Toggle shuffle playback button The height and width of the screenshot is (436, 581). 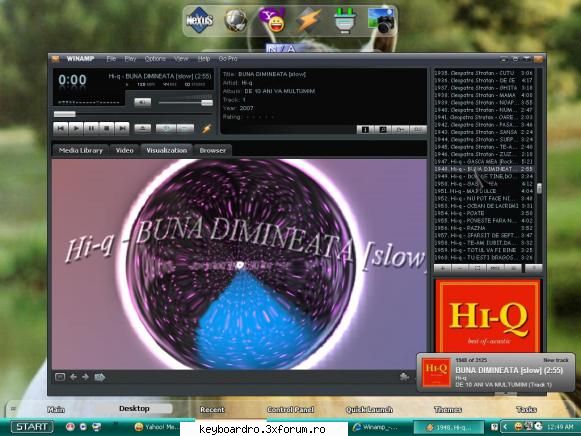pos(166,128)
